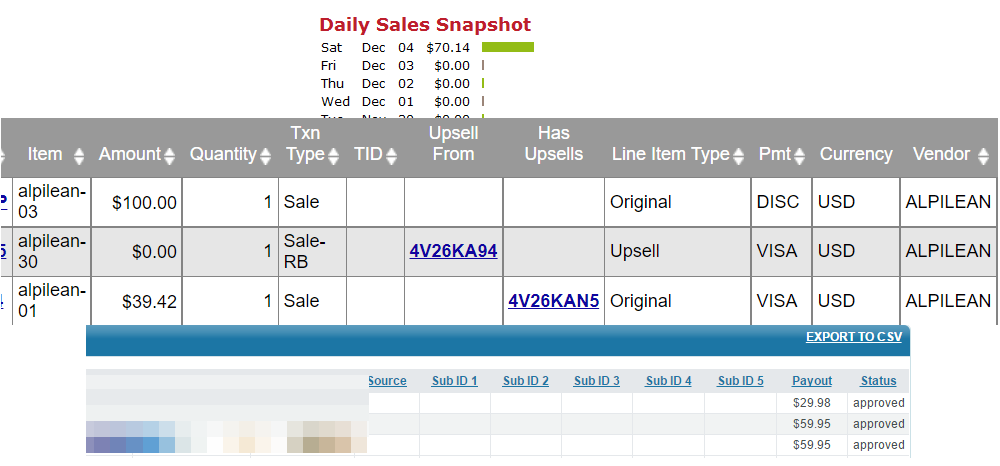Sort by Pmt column arrows
The width and height of the screenshot is (1000, 466).
(x=799, y=156)
